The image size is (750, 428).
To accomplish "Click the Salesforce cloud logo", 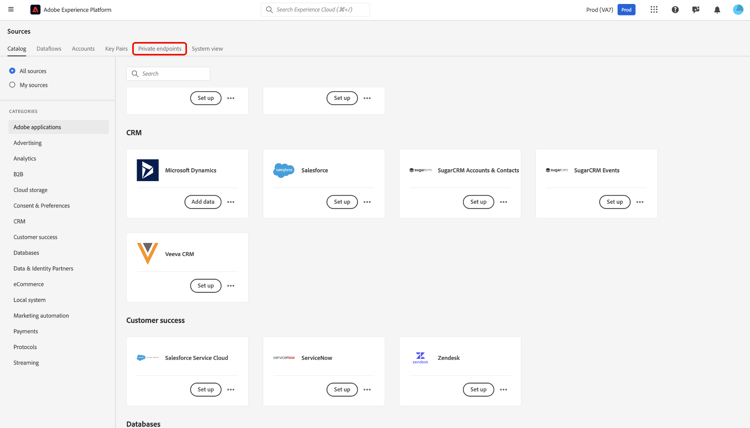I will click(284, 170).
